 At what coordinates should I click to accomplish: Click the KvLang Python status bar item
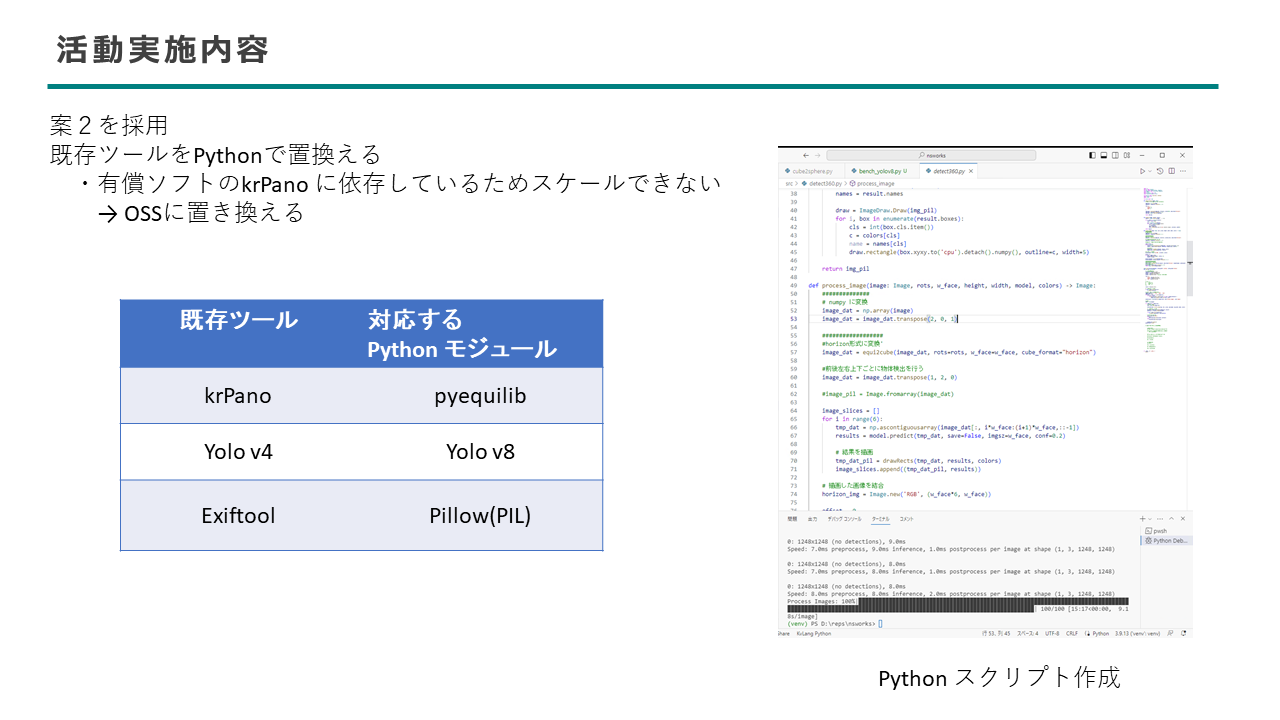point(814,633)
